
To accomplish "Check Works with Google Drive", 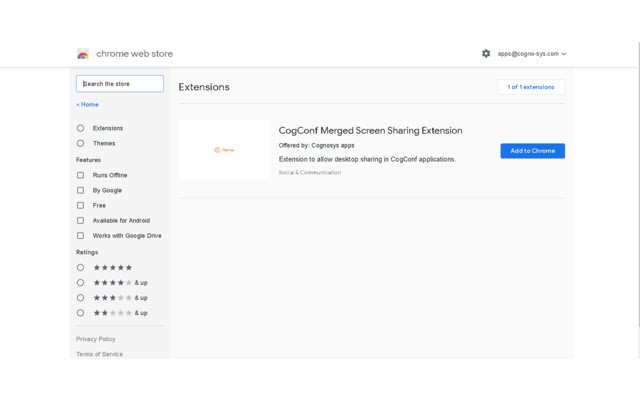I will pyautogui.click(x=80, y=236).
